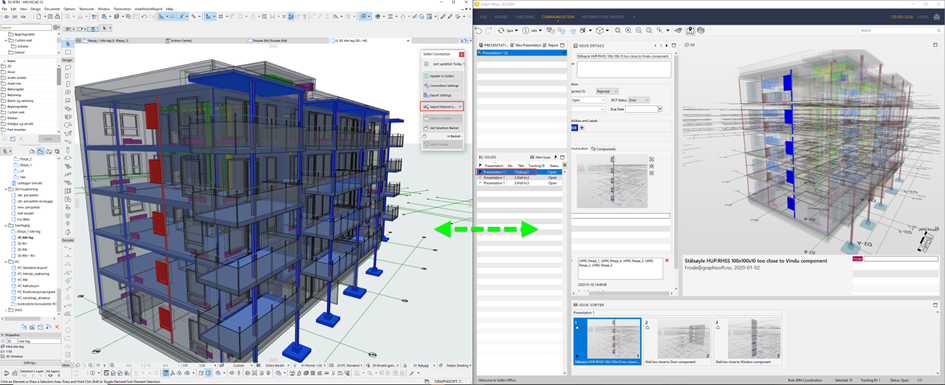Open the Teamwork menu in ARCHICAD
Image resolution: width=945 pixels, height=385 pixels.
tap(86, 9)
